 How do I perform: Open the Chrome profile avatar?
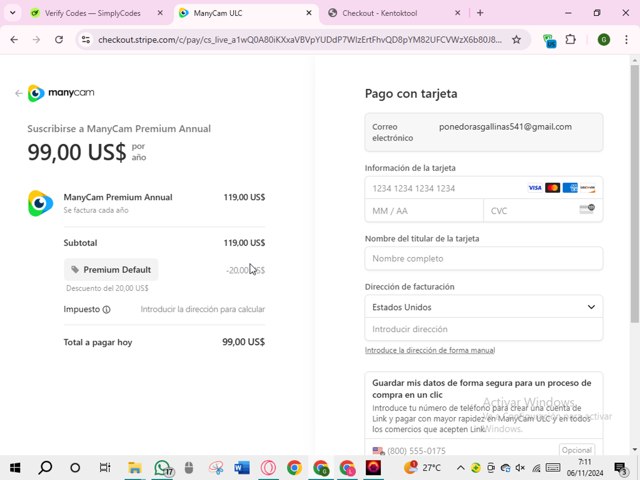[604, 40]
